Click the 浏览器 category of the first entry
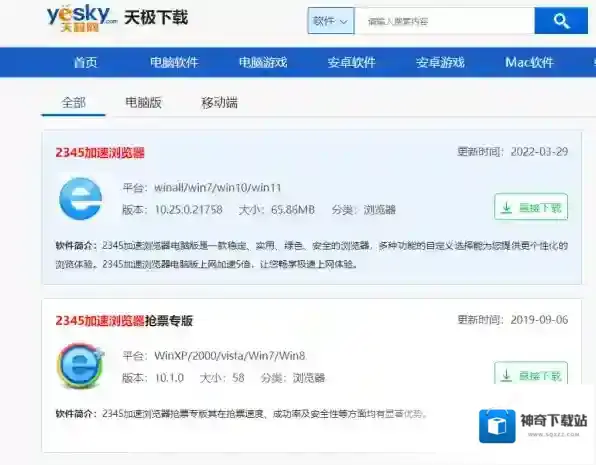 pos(380,209)
